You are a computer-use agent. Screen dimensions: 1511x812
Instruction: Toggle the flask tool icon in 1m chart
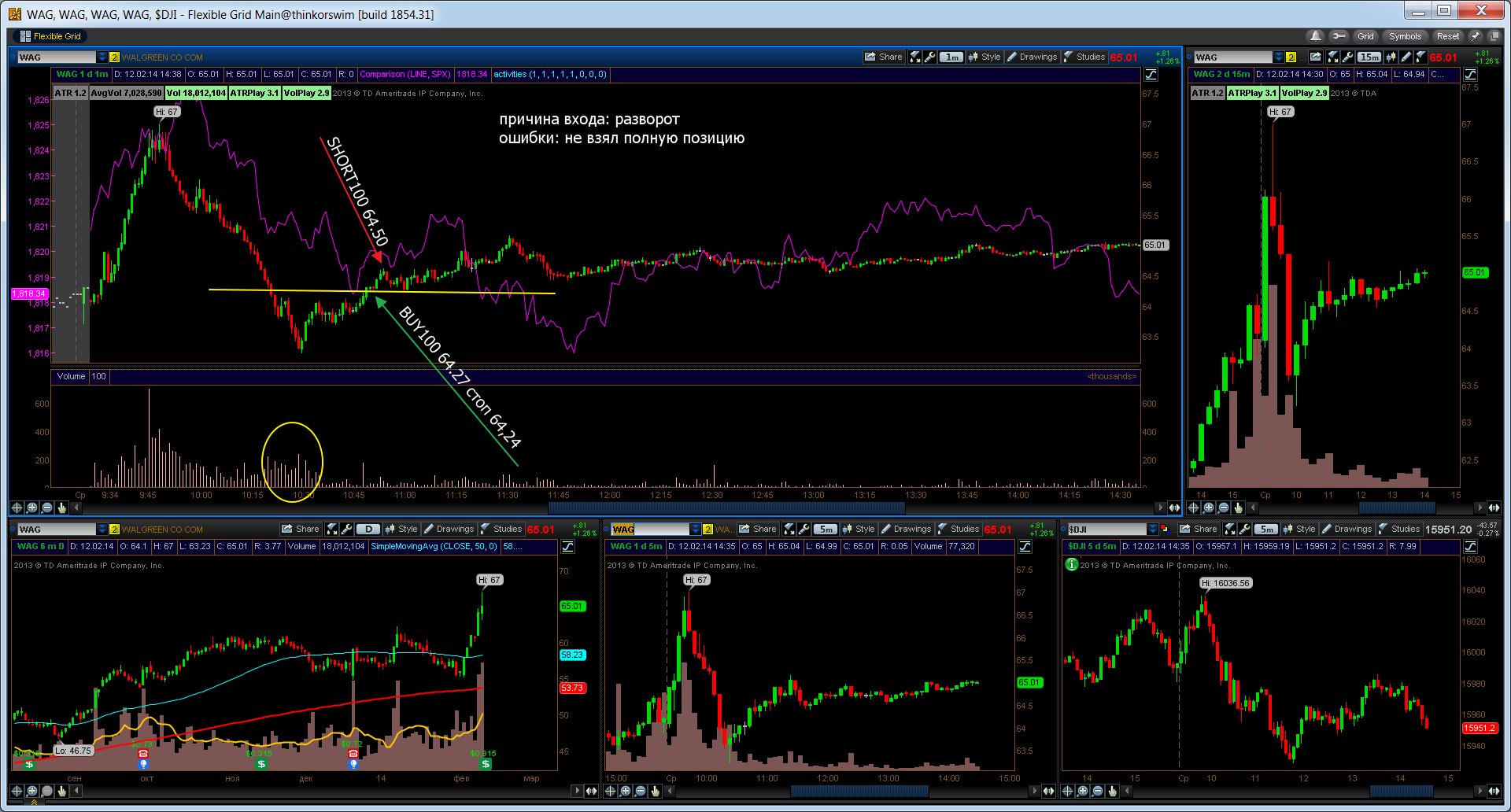coord(914,57)
